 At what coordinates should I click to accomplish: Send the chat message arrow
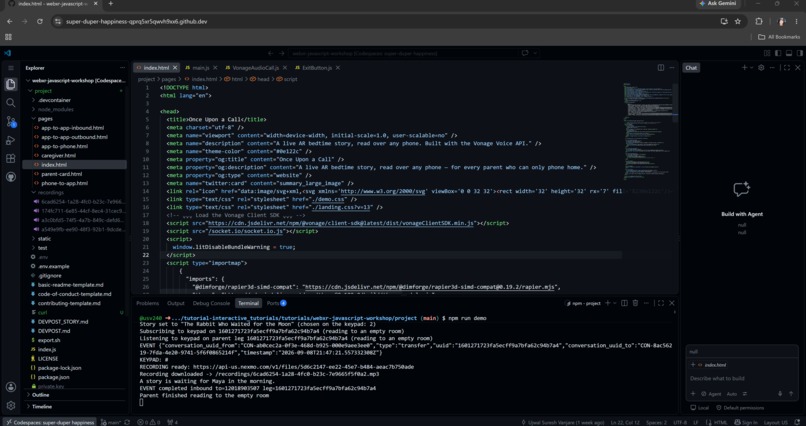791,394
